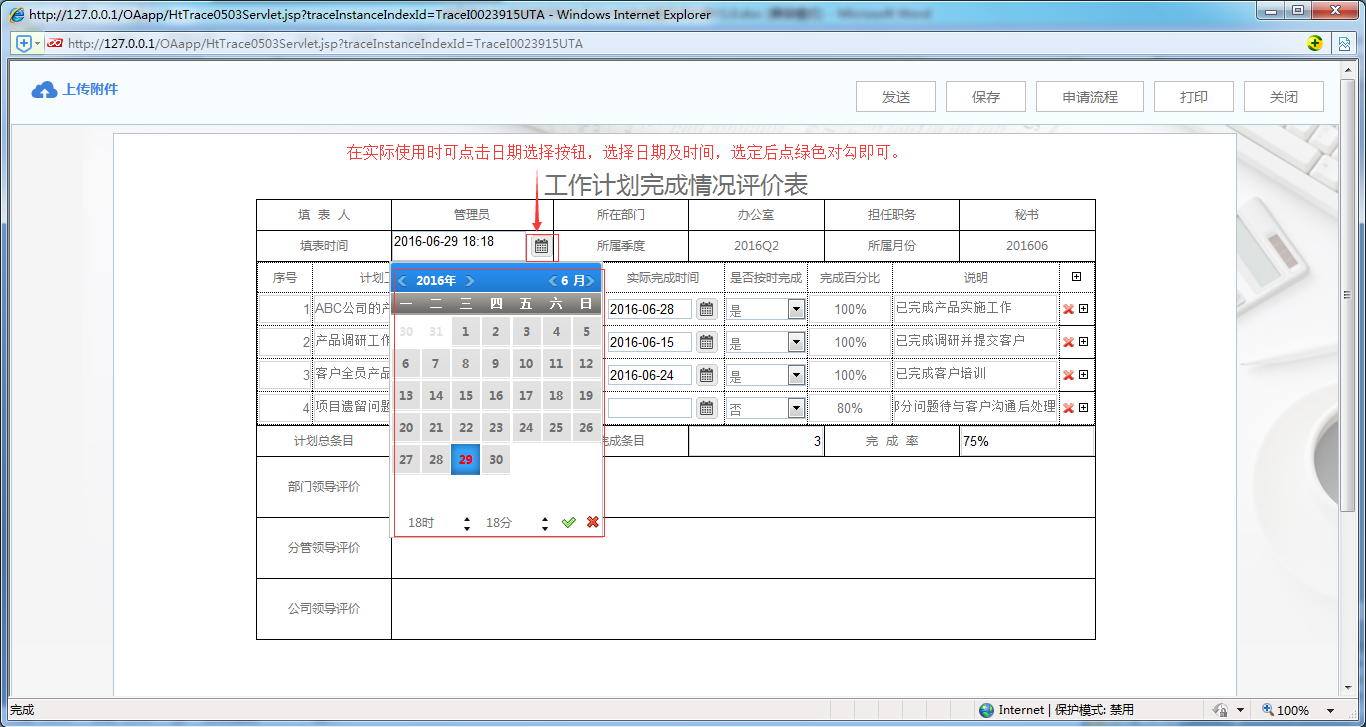
Task: Open calendar for empty row 4 date
Action: coord(705,407)
